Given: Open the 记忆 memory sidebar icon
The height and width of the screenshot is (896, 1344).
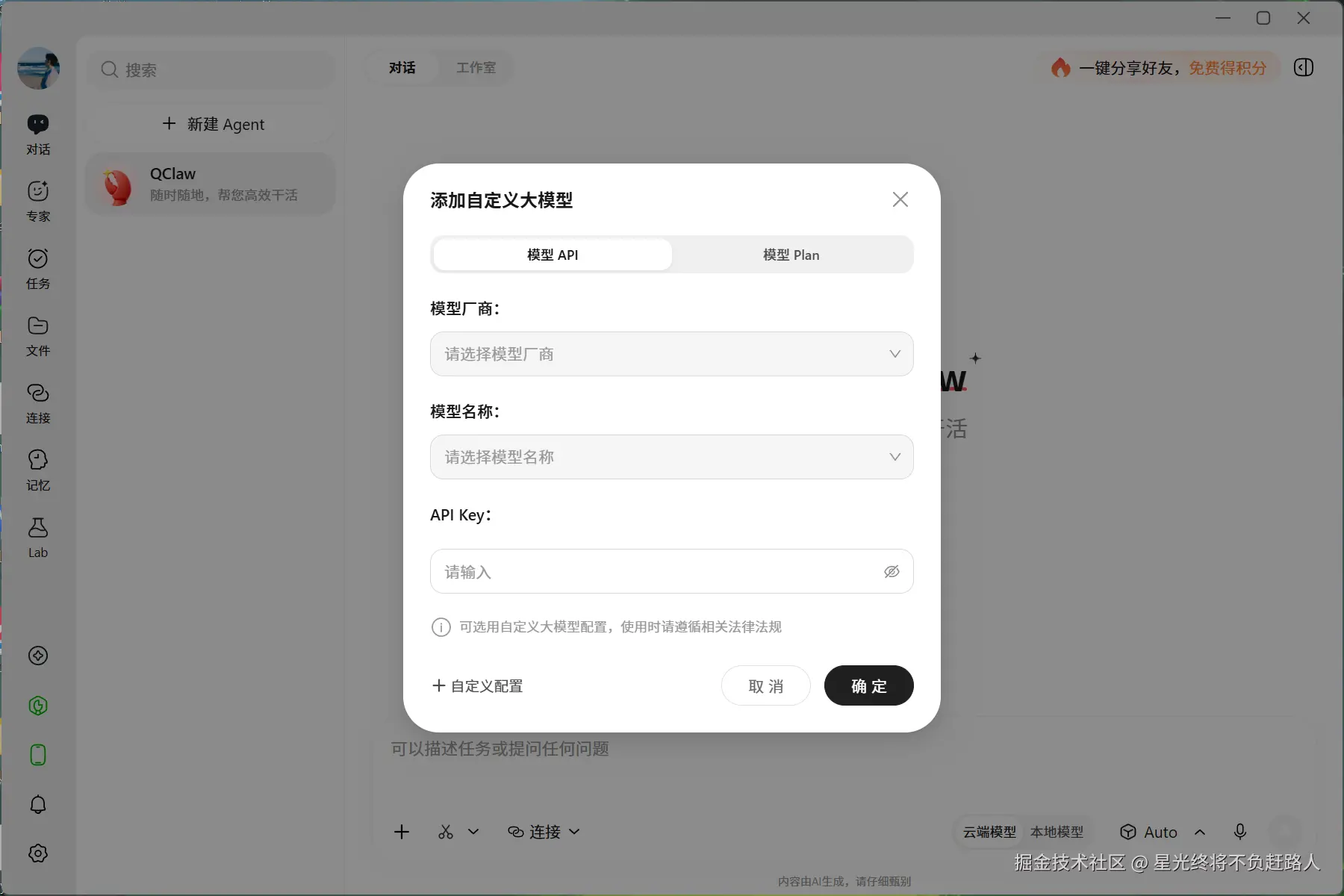Looking at the screenshot, I should click(38, 470).
